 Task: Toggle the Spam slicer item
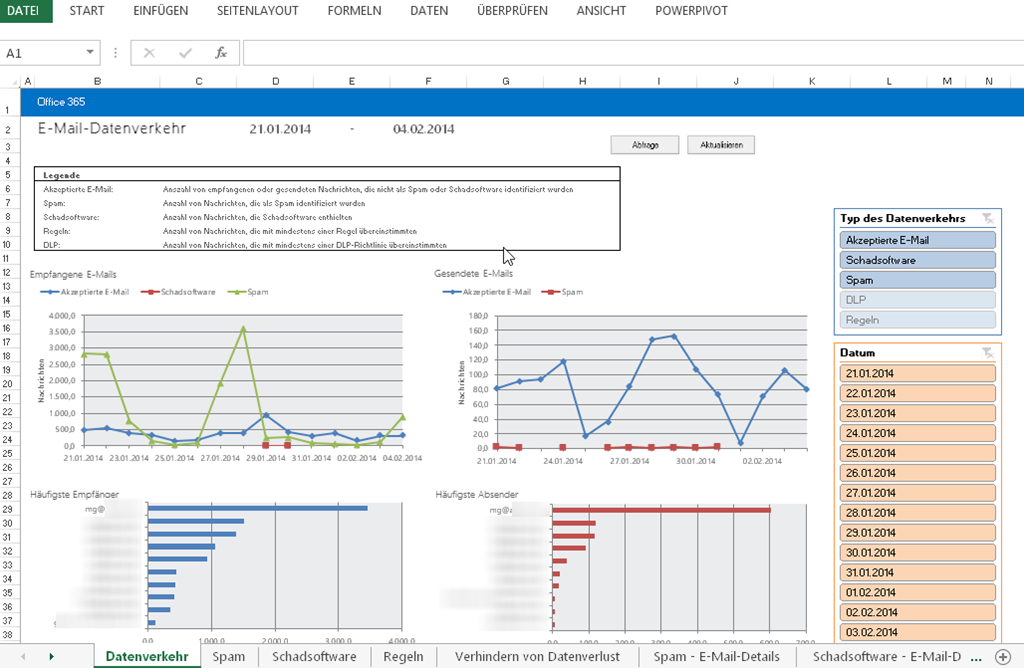918,280
